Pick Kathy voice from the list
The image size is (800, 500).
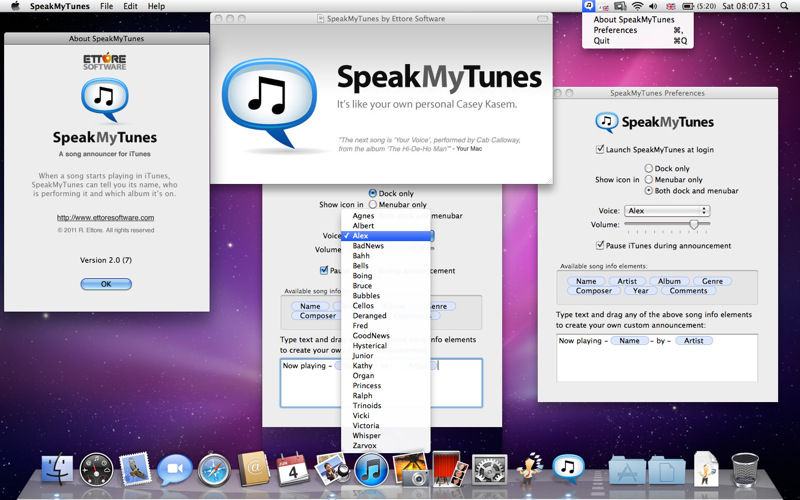click(386, 365)
